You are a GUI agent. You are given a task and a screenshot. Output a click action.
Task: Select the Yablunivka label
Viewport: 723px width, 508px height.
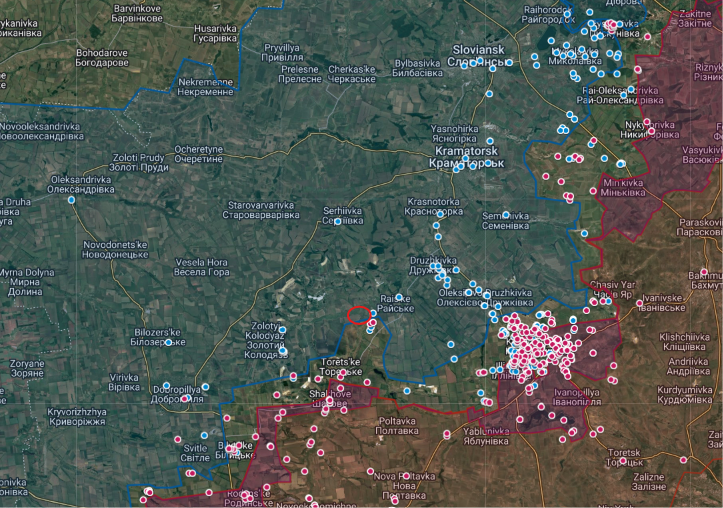[x=486, y=436]
